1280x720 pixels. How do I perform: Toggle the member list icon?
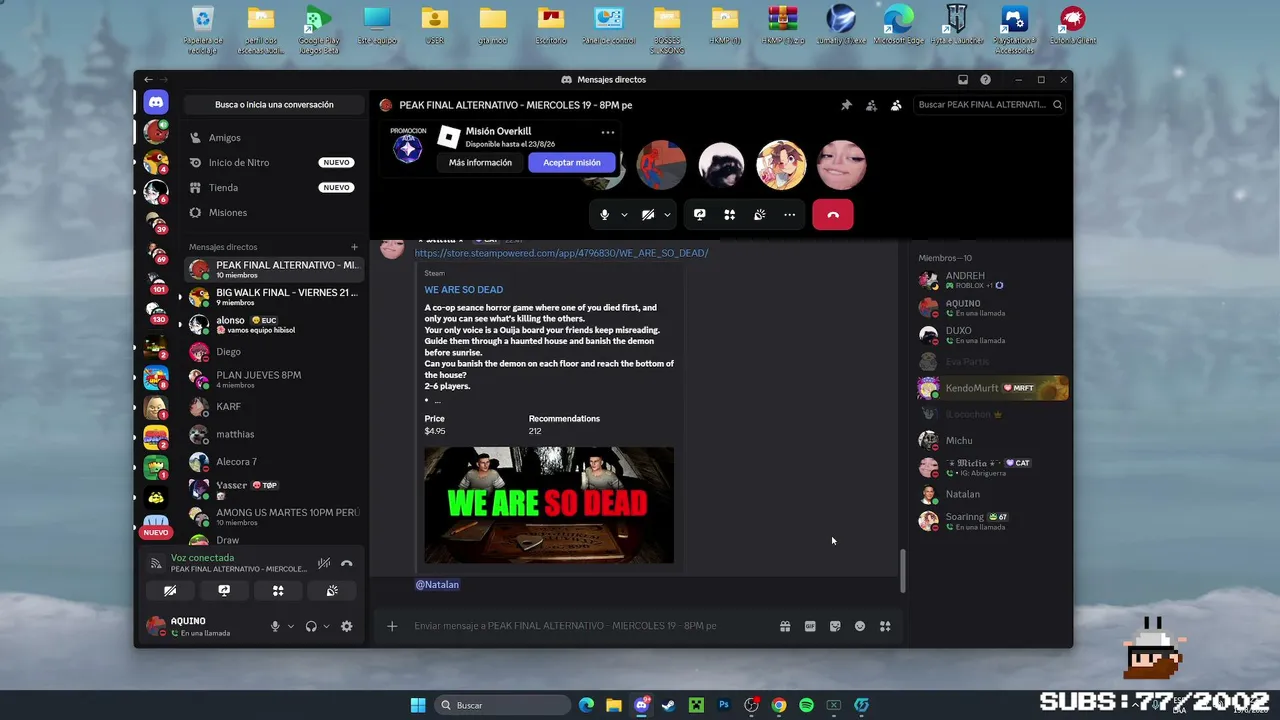click(896, 105)
